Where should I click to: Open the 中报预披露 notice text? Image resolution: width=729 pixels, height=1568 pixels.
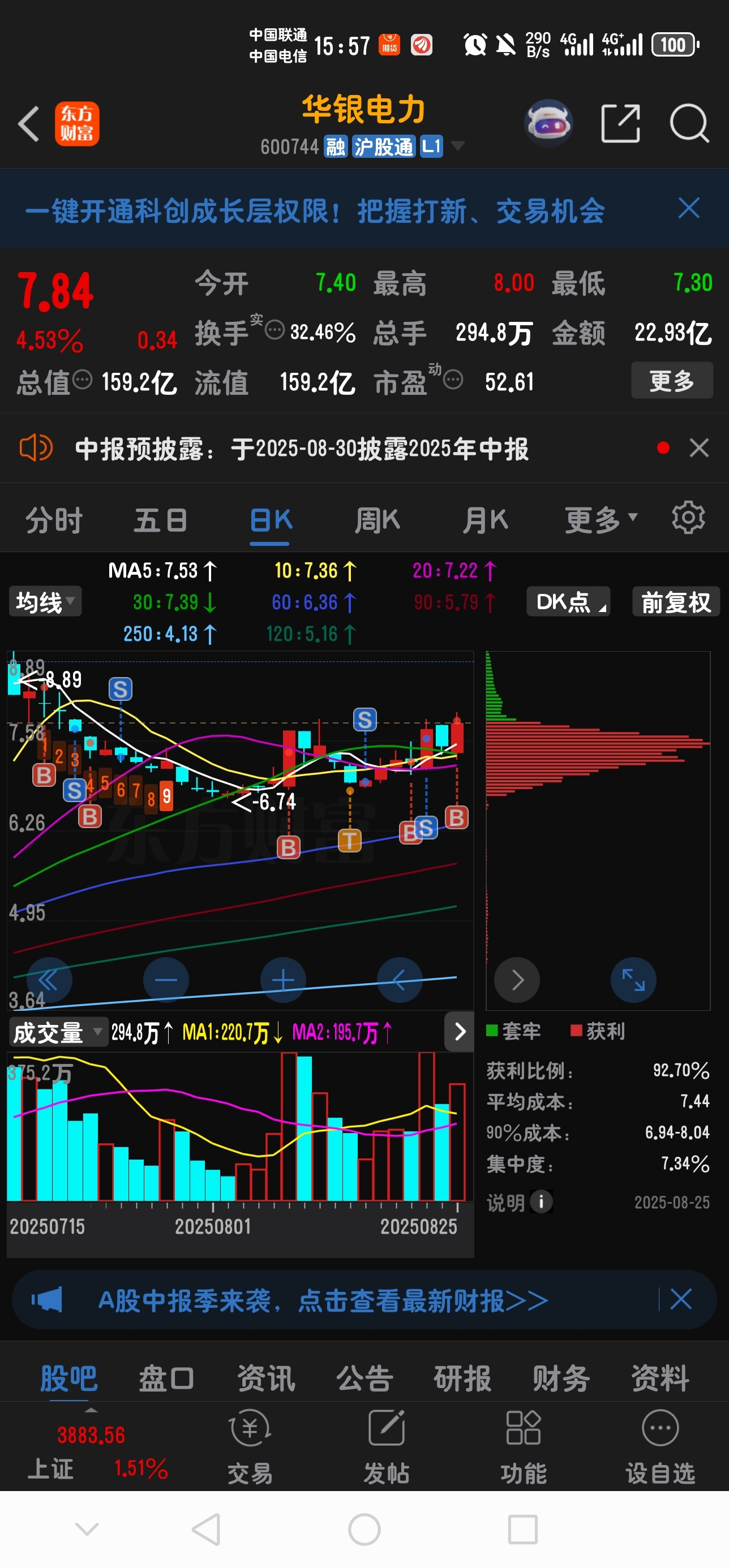tap(302, 449)
